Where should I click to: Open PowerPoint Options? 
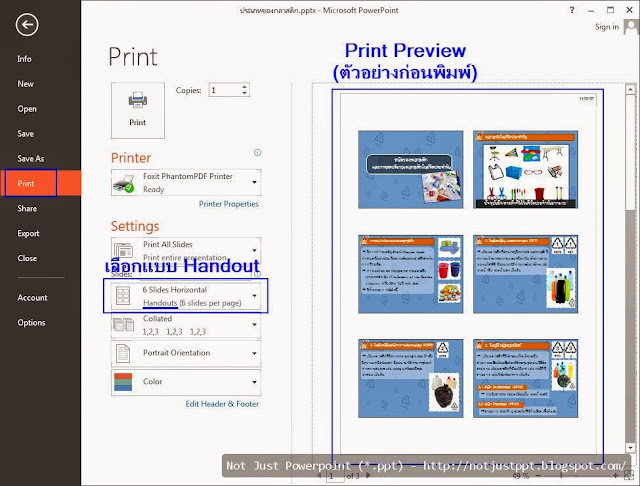31,322
